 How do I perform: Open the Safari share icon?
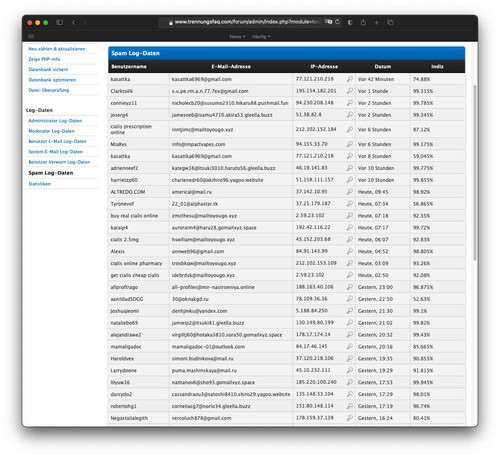(x=363, y=22)
